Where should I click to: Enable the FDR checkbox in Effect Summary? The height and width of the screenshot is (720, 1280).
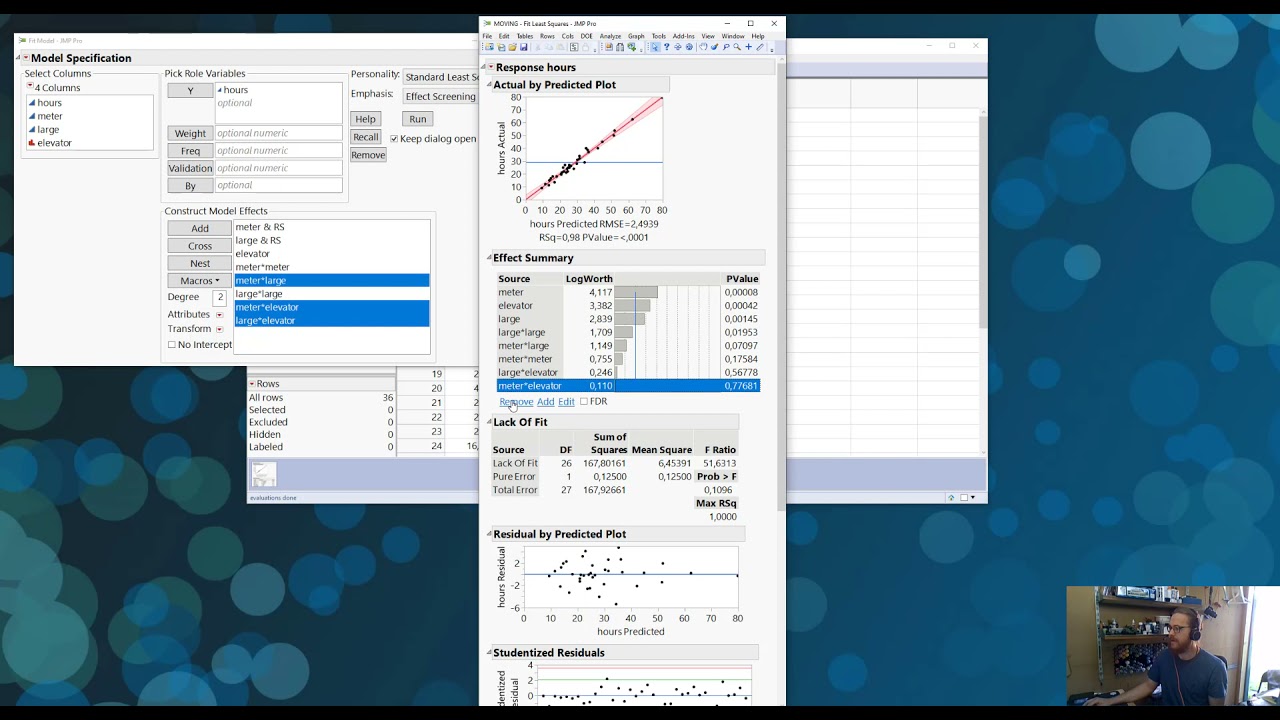click(584, 402)
